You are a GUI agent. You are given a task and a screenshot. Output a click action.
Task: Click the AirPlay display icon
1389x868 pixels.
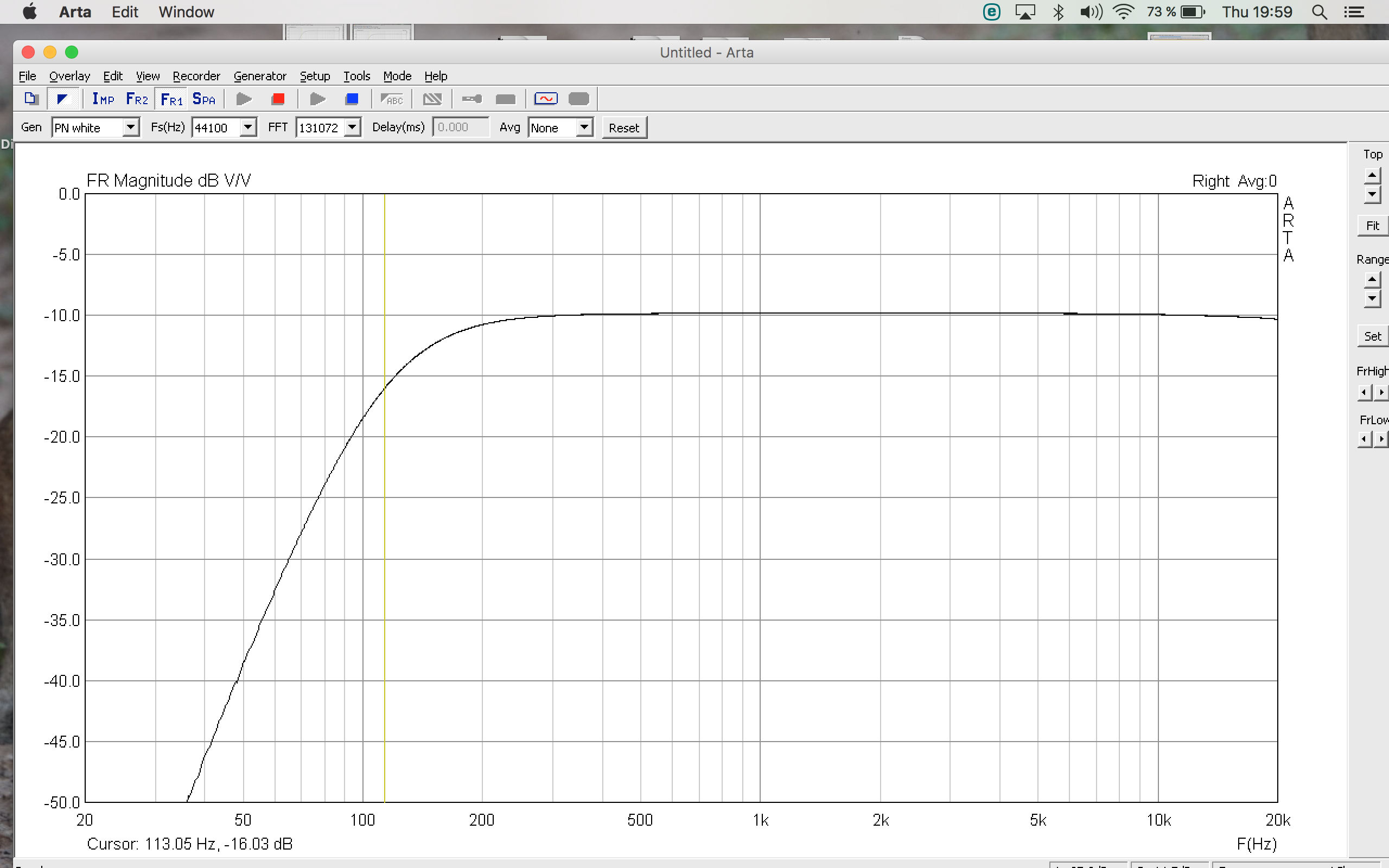(1025, 12)
